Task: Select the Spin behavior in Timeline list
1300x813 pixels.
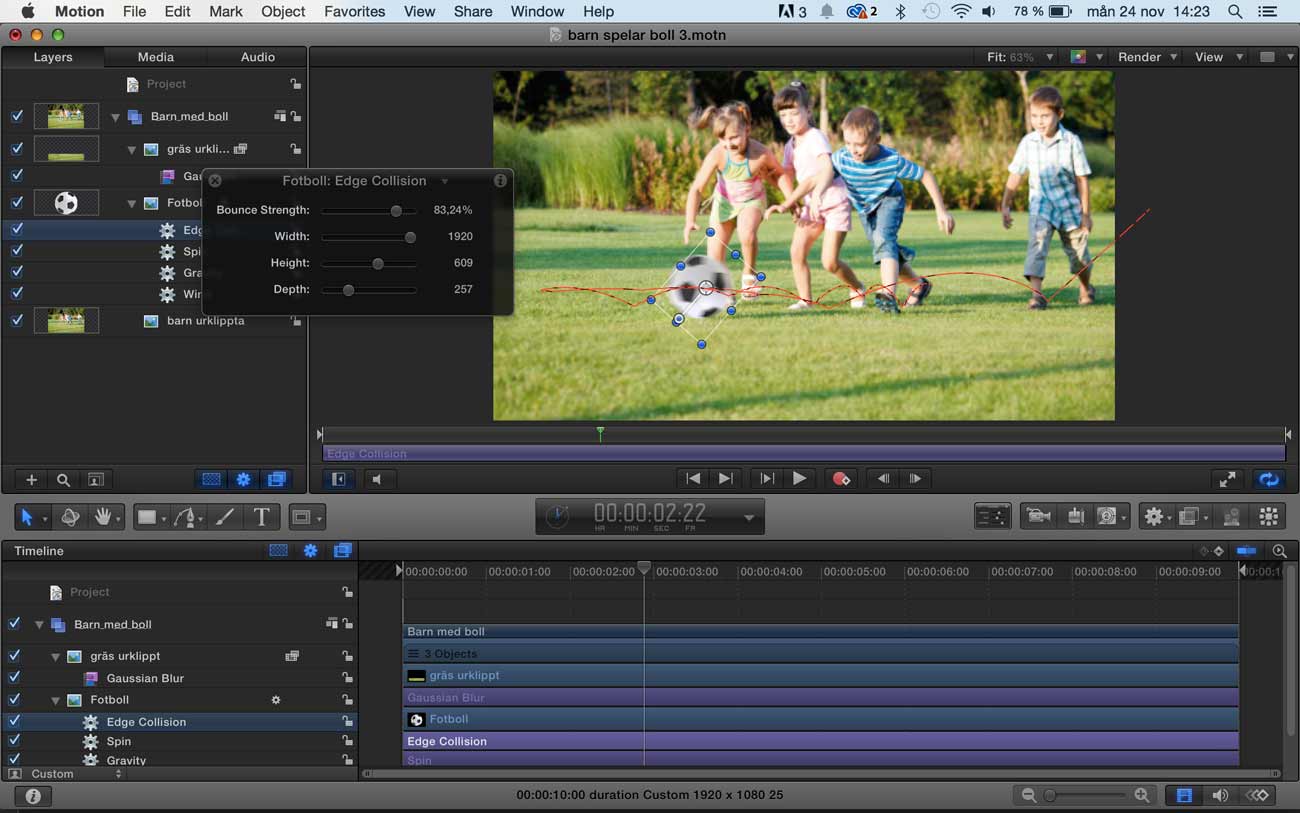Action: pyautogui.click(x=119, y=742)
